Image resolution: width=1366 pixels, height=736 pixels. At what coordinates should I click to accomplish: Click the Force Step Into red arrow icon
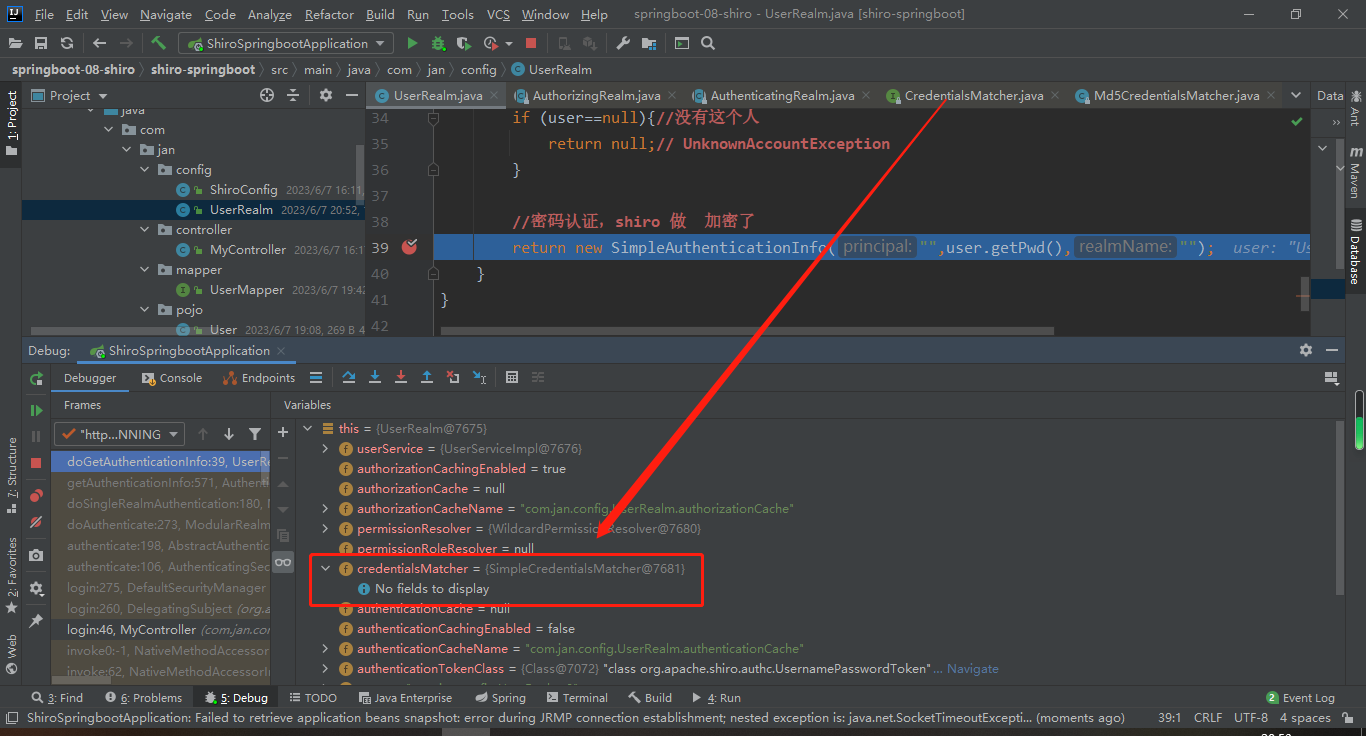pos(401,377)
